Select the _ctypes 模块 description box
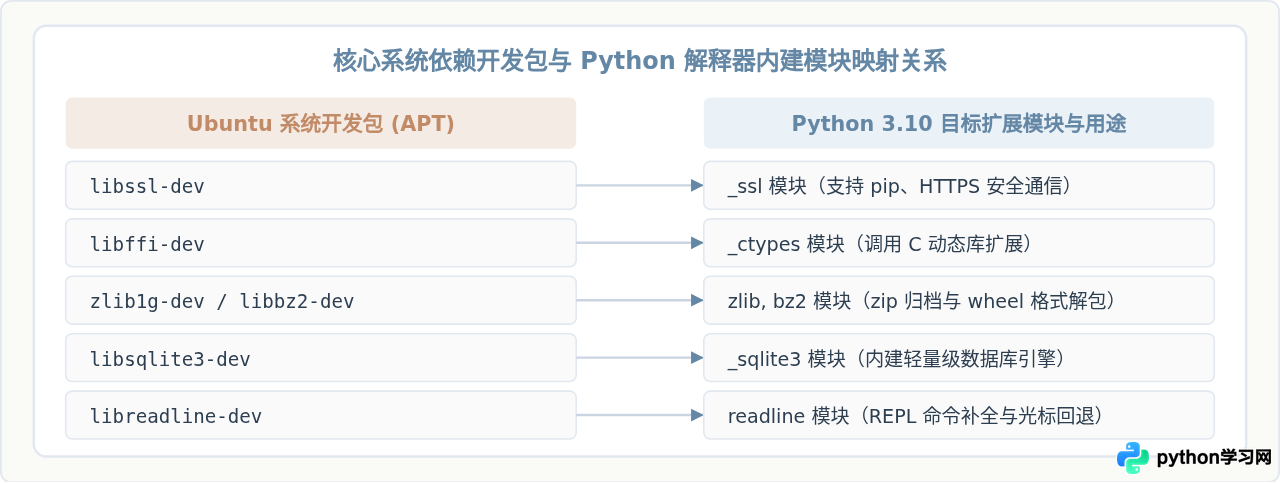 [959, 243]
